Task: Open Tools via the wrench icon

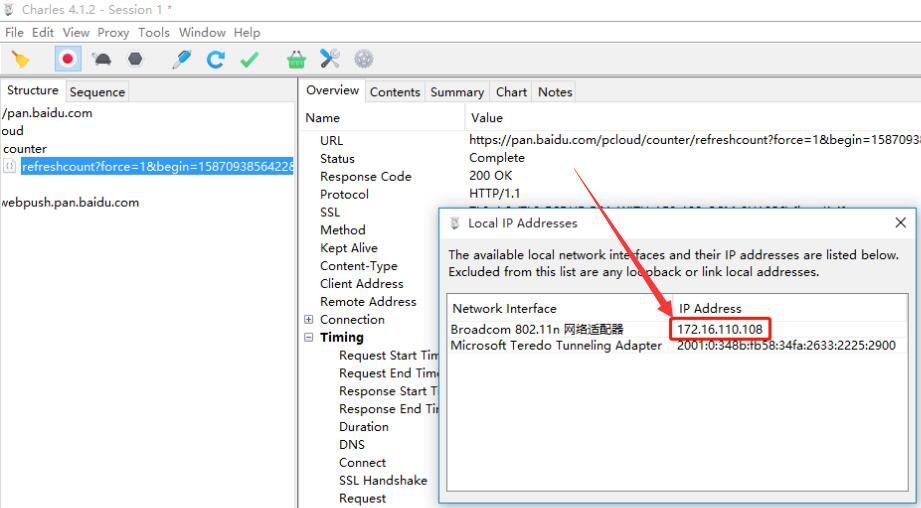Action: [x=330, y=59]
